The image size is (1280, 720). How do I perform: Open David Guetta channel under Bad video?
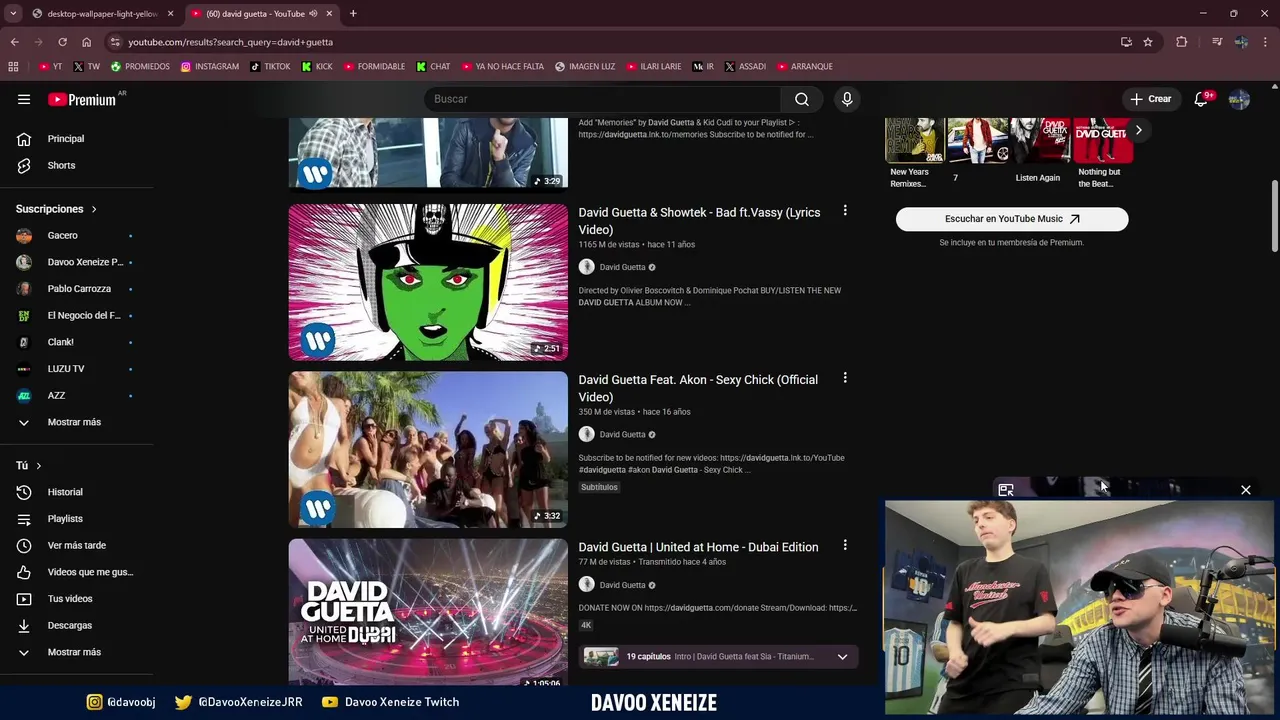click(x=622, y=267)
